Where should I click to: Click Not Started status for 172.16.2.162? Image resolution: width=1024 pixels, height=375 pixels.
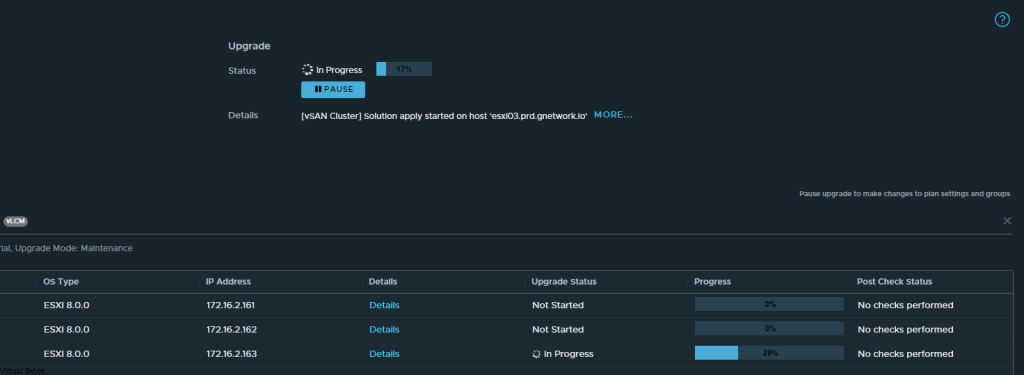pyautogui.click(x=558, y=329)
